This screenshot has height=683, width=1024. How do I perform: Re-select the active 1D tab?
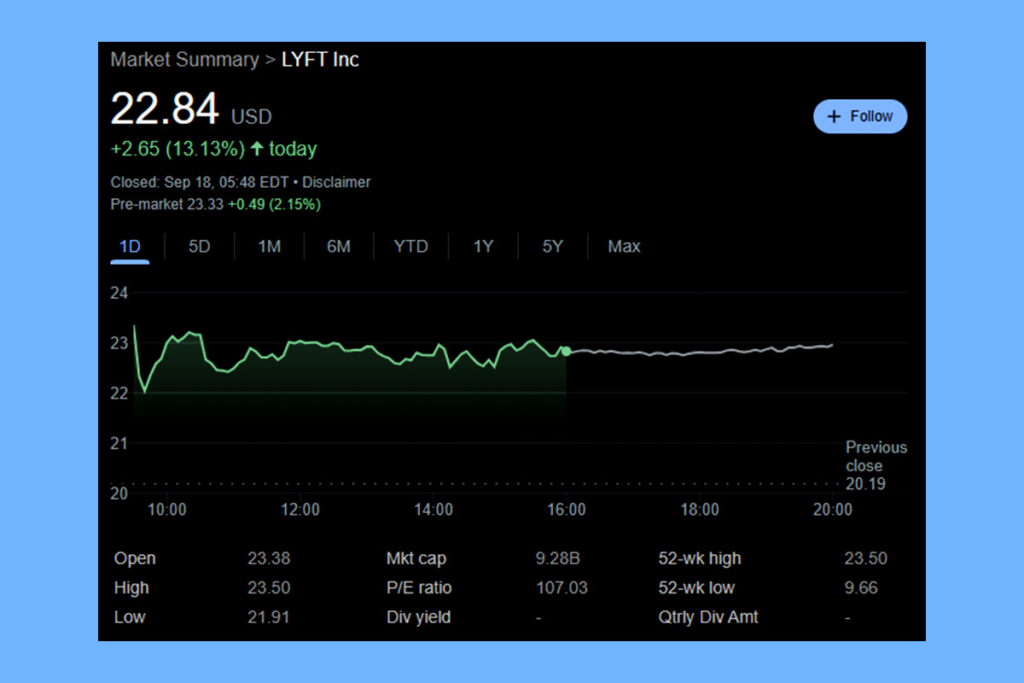(x=128, y=246)
